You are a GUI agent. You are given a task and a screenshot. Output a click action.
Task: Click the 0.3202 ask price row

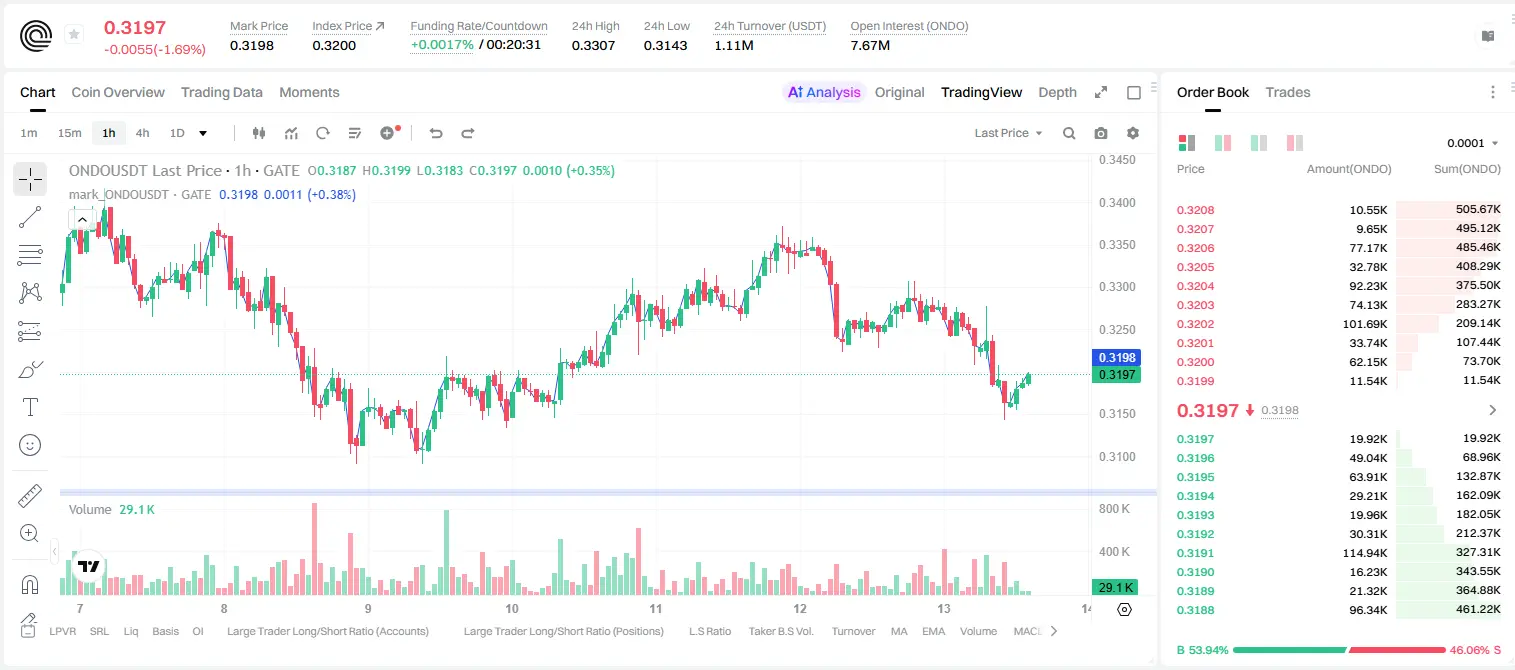coord(1338,324)
